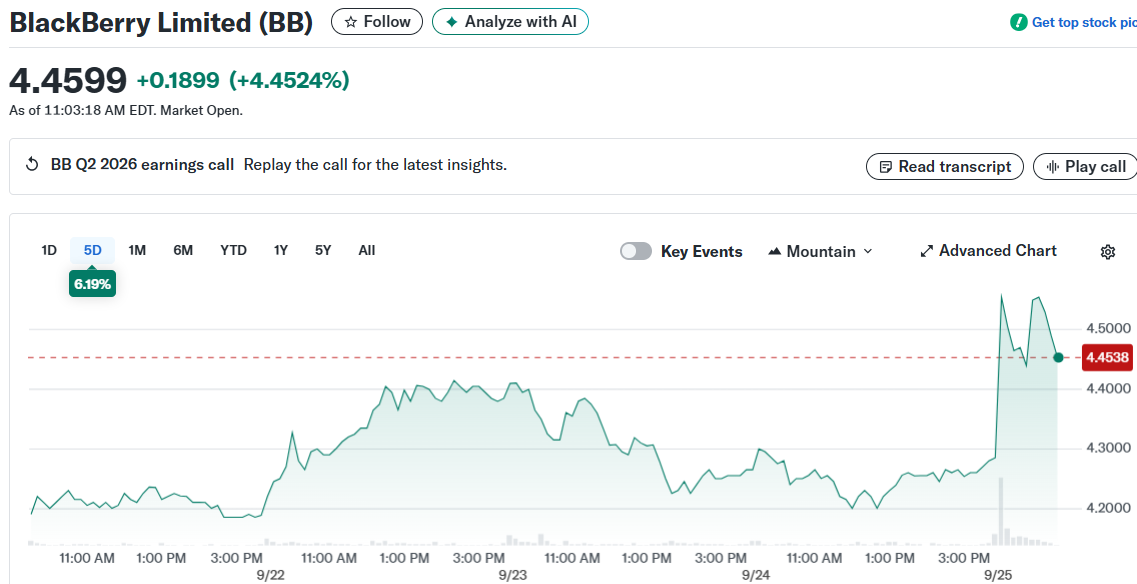Click the 9/23 date label on the axis
The width and height of the screenshot is (1137, 584).
[513, 575]
